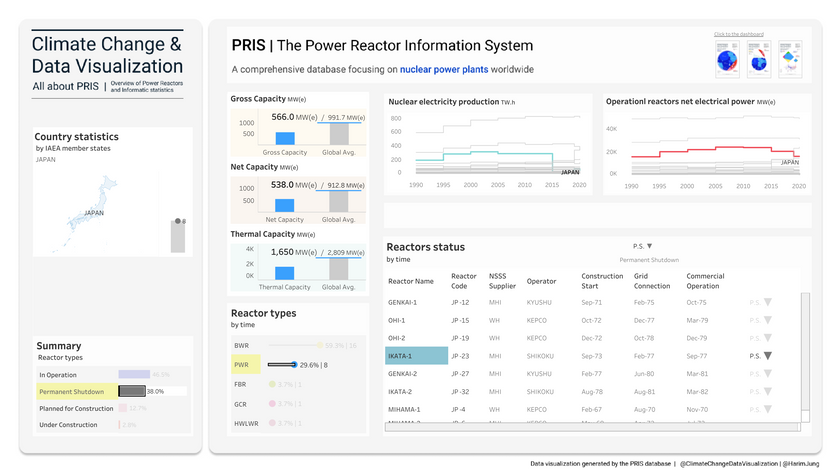The width and height of the screenshot is (840, 472).
Task: Click the blue Net Capacity bar
Action: click(x=284, y=205)
